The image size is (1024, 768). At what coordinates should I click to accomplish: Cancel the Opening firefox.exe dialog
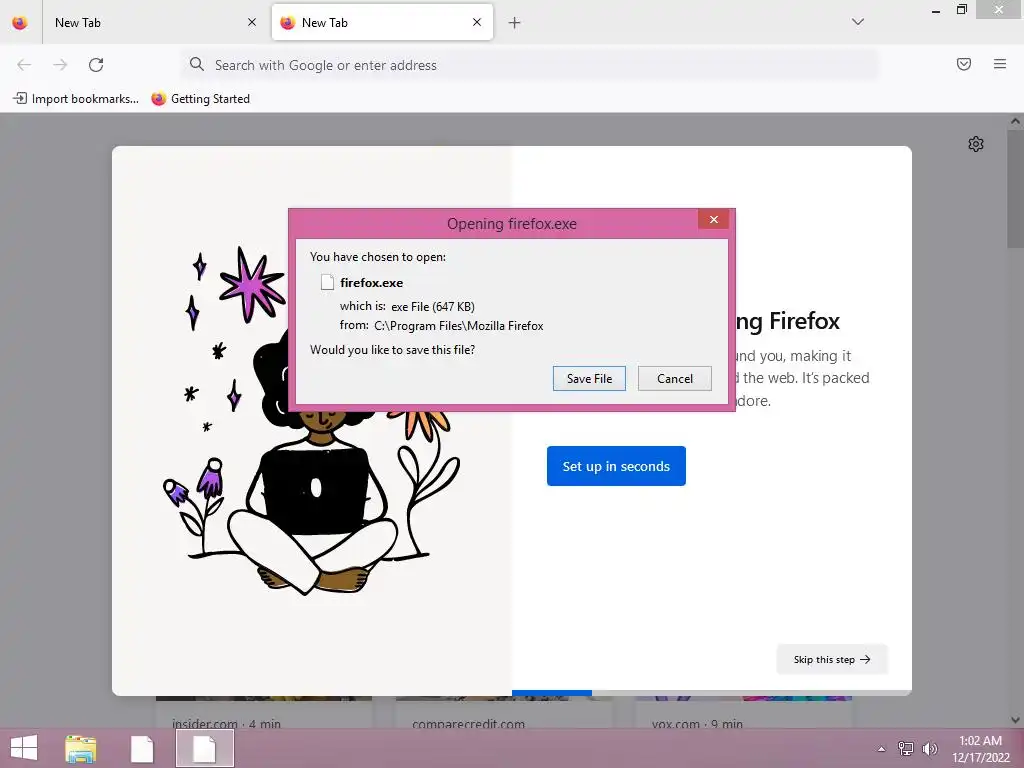coord(675,379)
